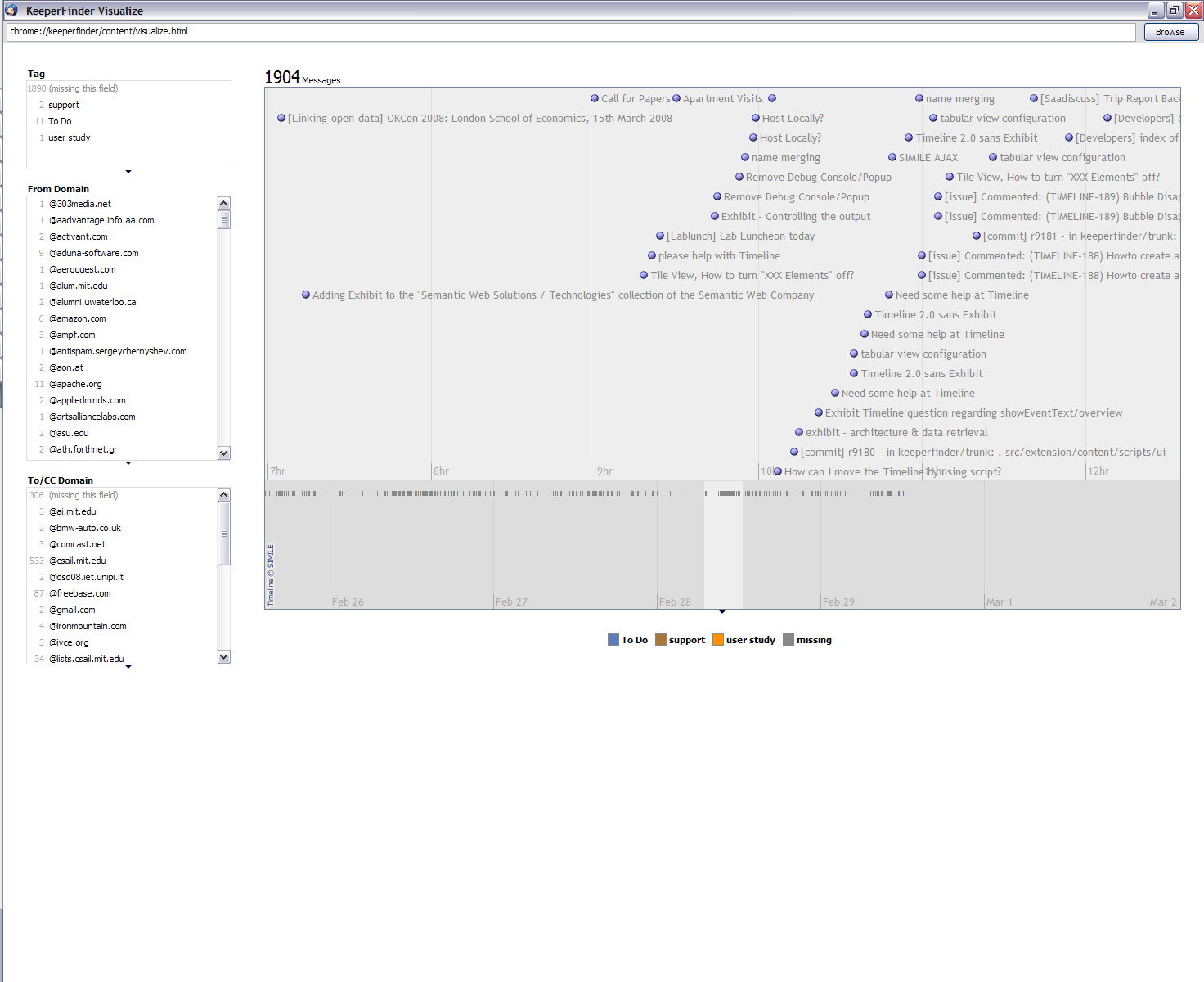Click the blue 'To Do' legend swatch

pyautogui.click(x=613, y=640)
